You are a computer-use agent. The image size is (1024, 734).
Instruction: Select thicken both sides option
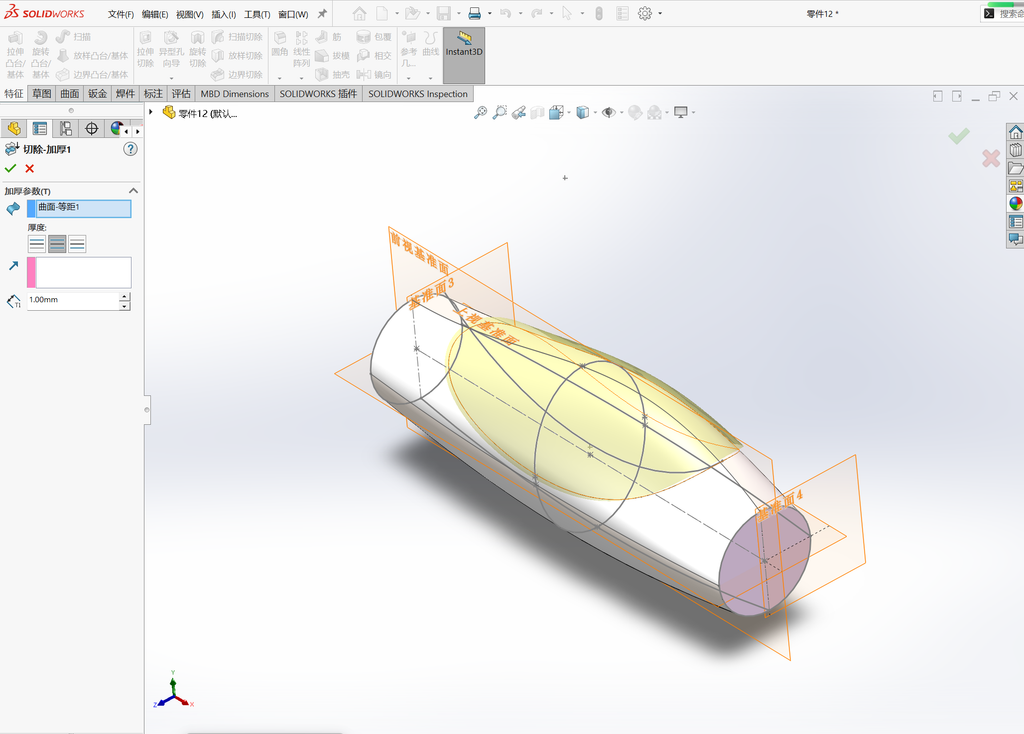57,244
